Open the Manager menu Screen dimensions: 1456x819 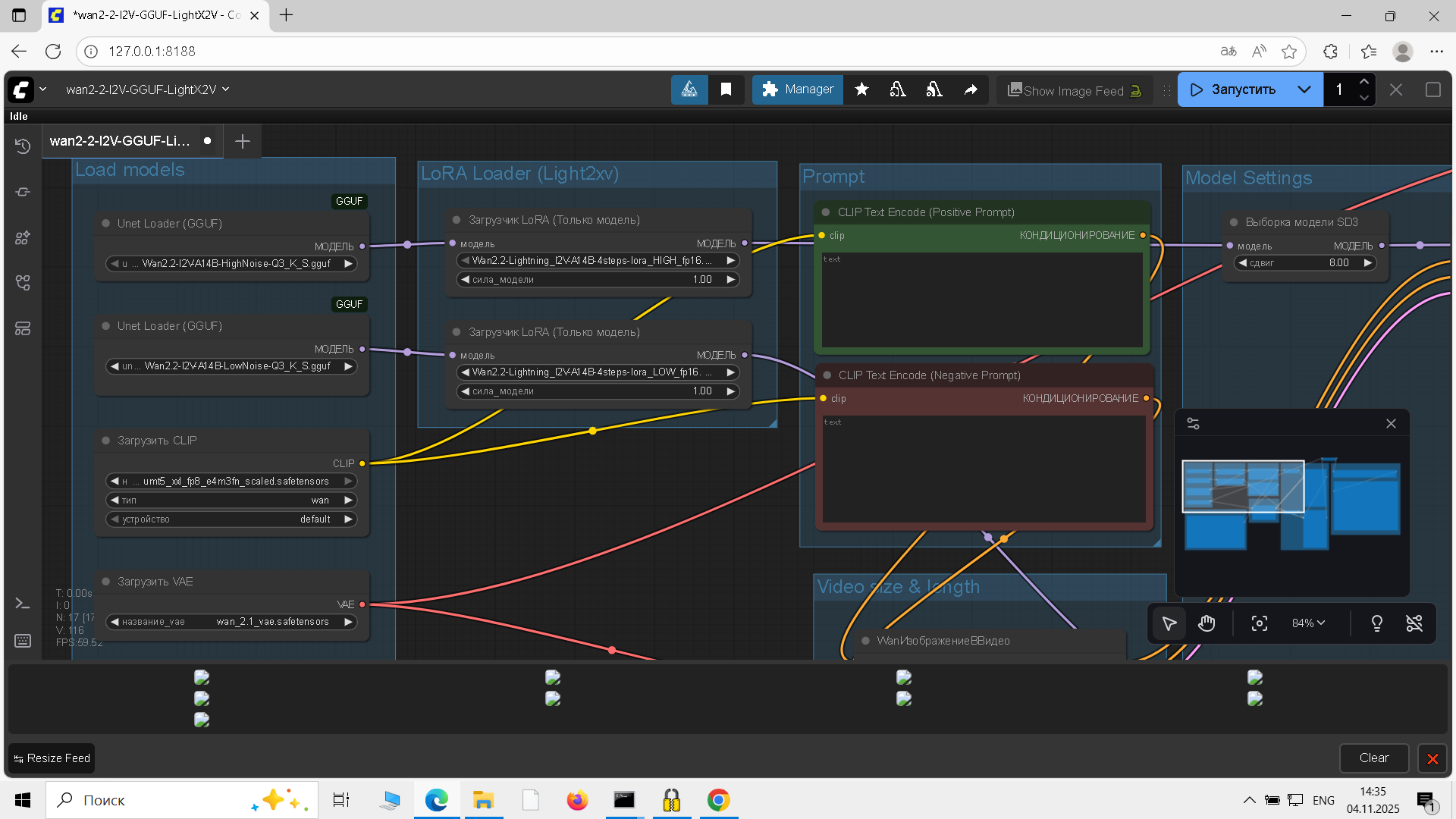click(x=798, y=89)
